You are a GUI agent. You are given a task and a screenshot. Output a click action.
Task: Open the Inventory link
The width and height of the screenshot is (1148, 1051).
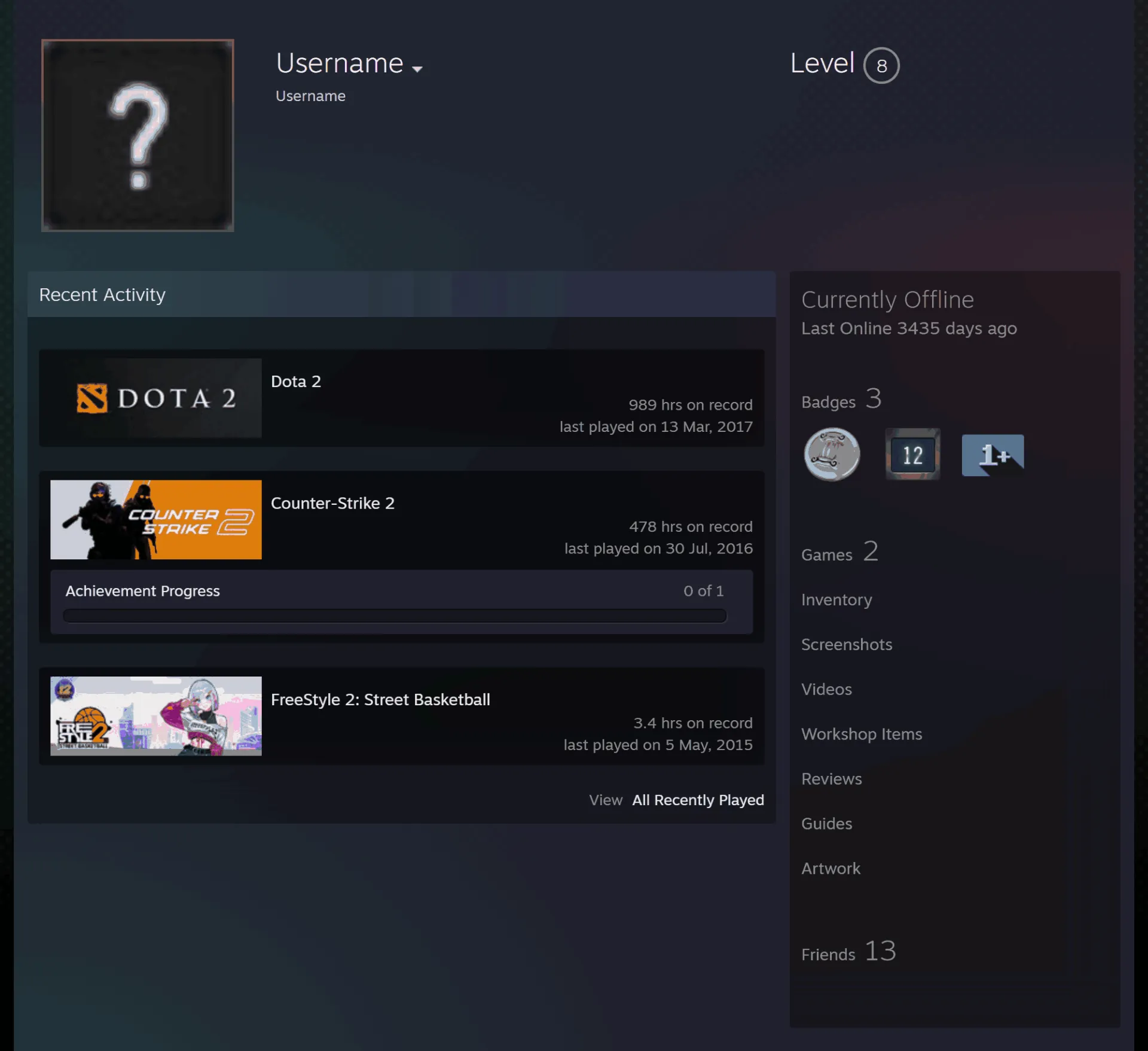coord(836,599)
